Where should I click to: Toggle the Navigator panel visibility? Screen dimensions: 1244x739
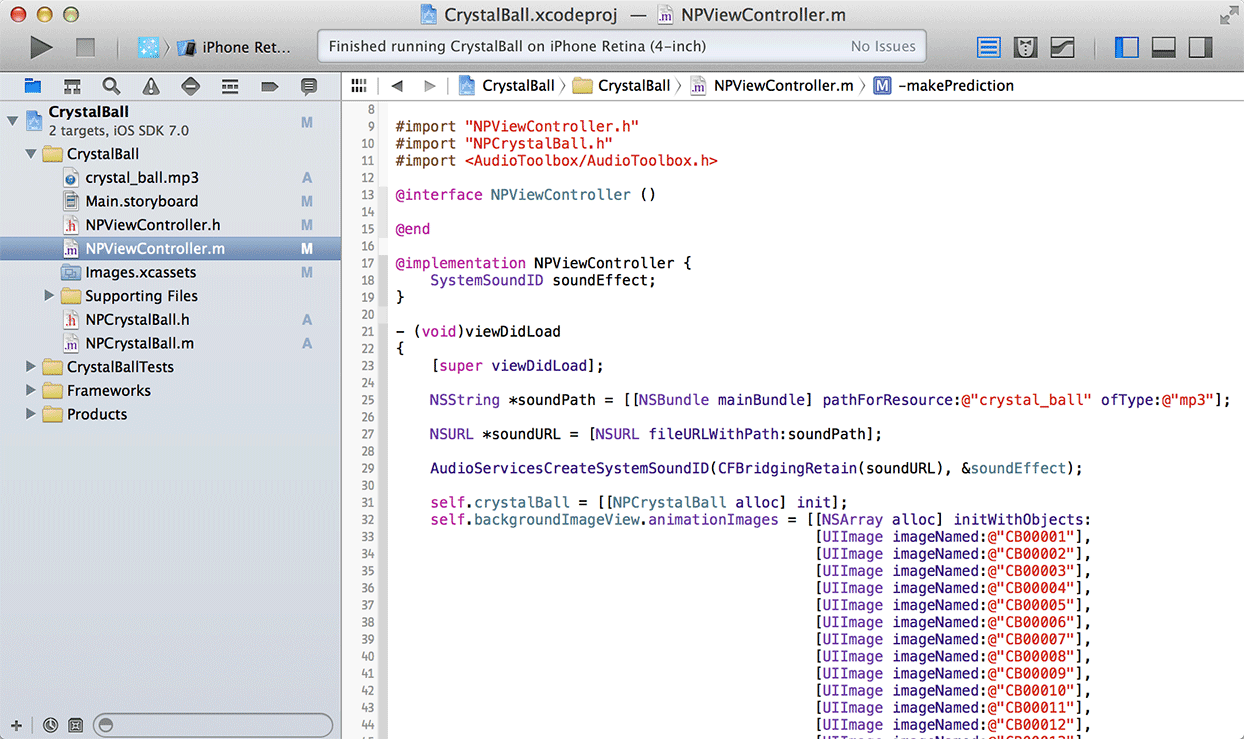pos(1125,47)
